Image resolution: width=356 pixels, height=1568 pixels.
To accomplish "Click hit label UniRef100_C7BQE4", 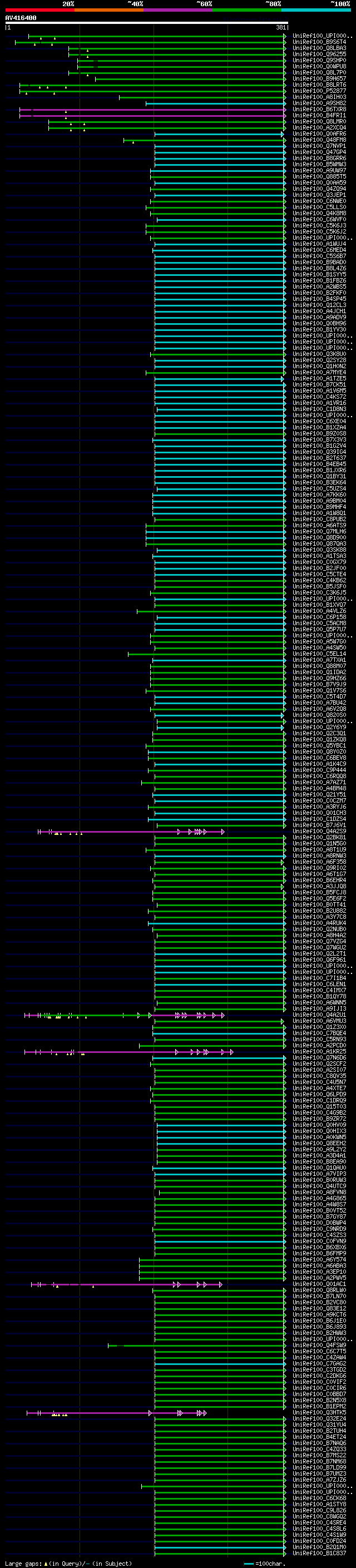I will (x=319, y=1033).
